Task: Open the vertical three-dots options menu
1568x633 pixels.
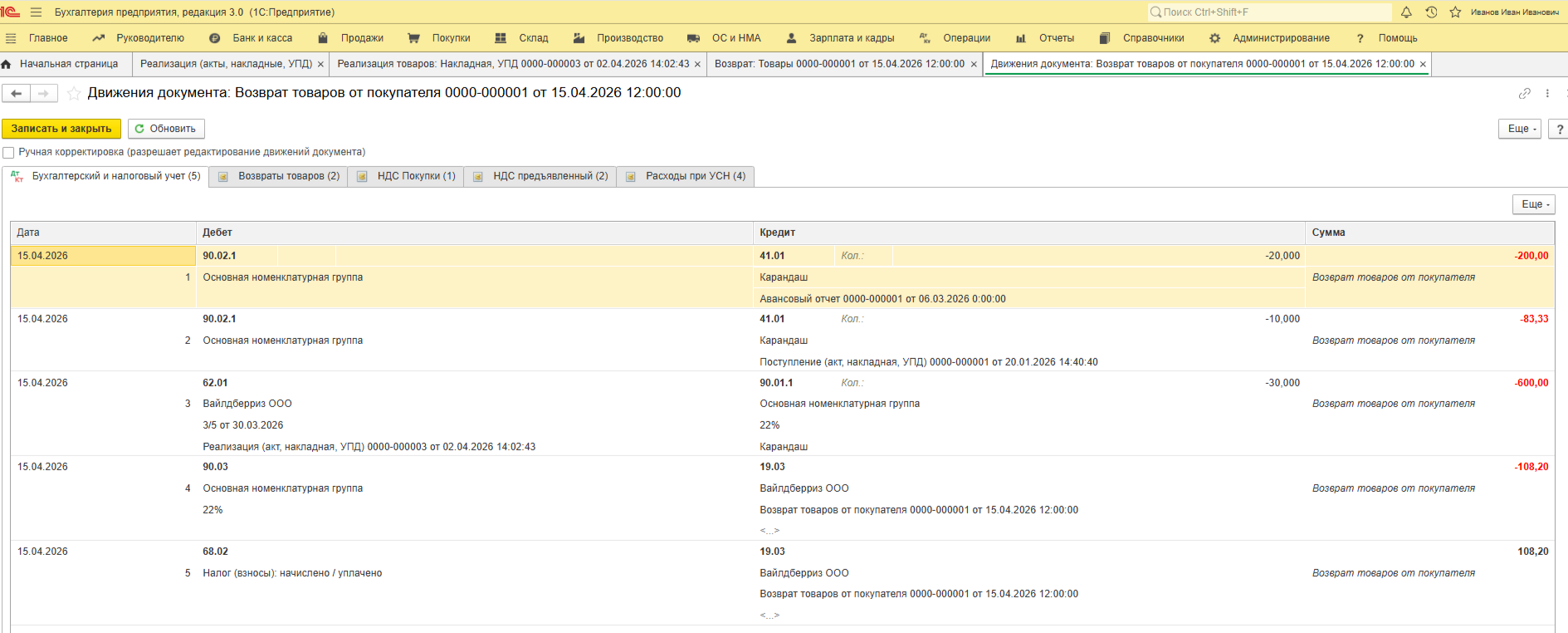Action: [x=1547, y=94]
